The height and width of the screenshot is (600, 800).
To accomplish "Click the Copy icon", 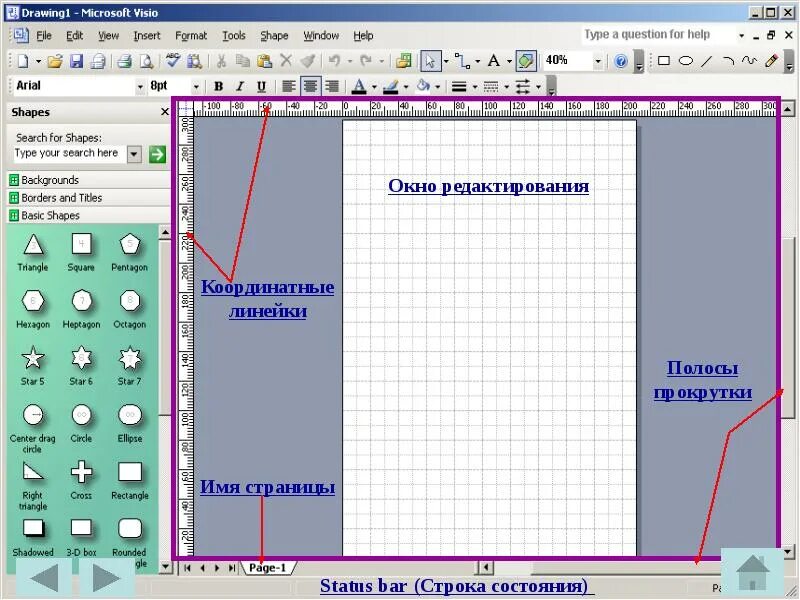I will click(x=242, y=61).
